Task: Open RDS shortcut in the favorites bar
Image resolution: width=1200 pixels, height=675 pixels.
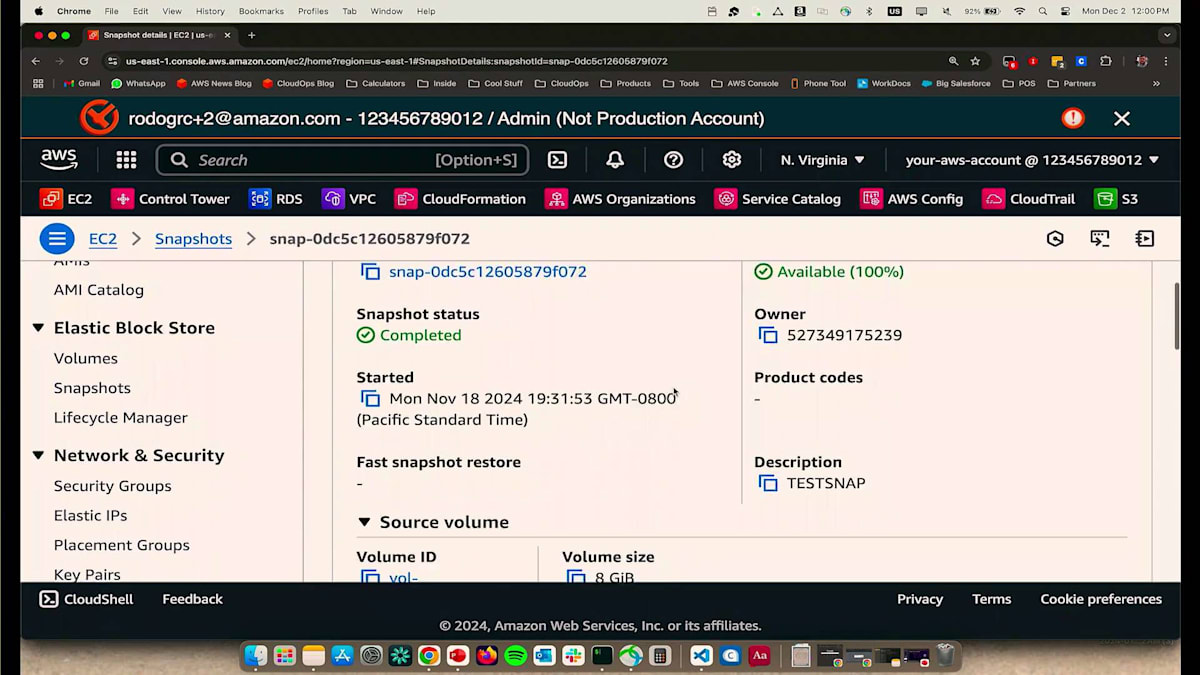Action: coord(275,199)
